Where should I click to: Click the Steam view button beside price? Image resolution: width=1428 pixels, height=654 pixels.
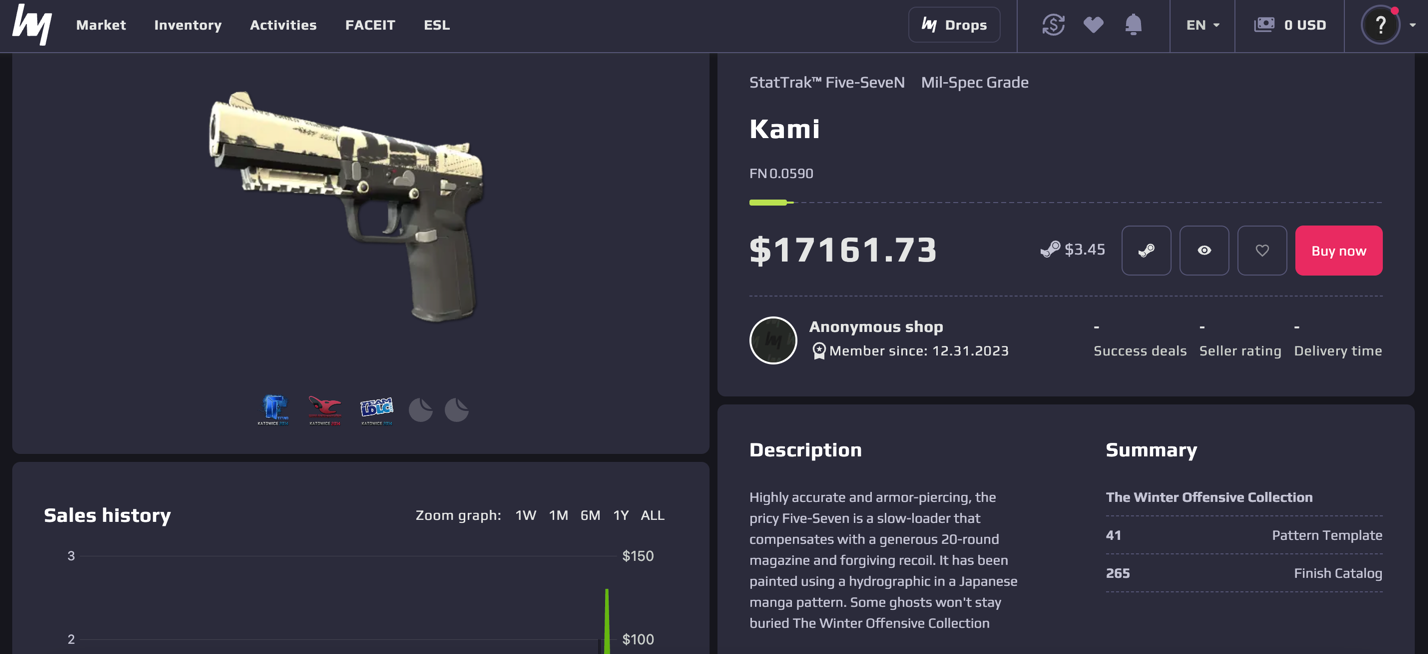coord(1146,251)
